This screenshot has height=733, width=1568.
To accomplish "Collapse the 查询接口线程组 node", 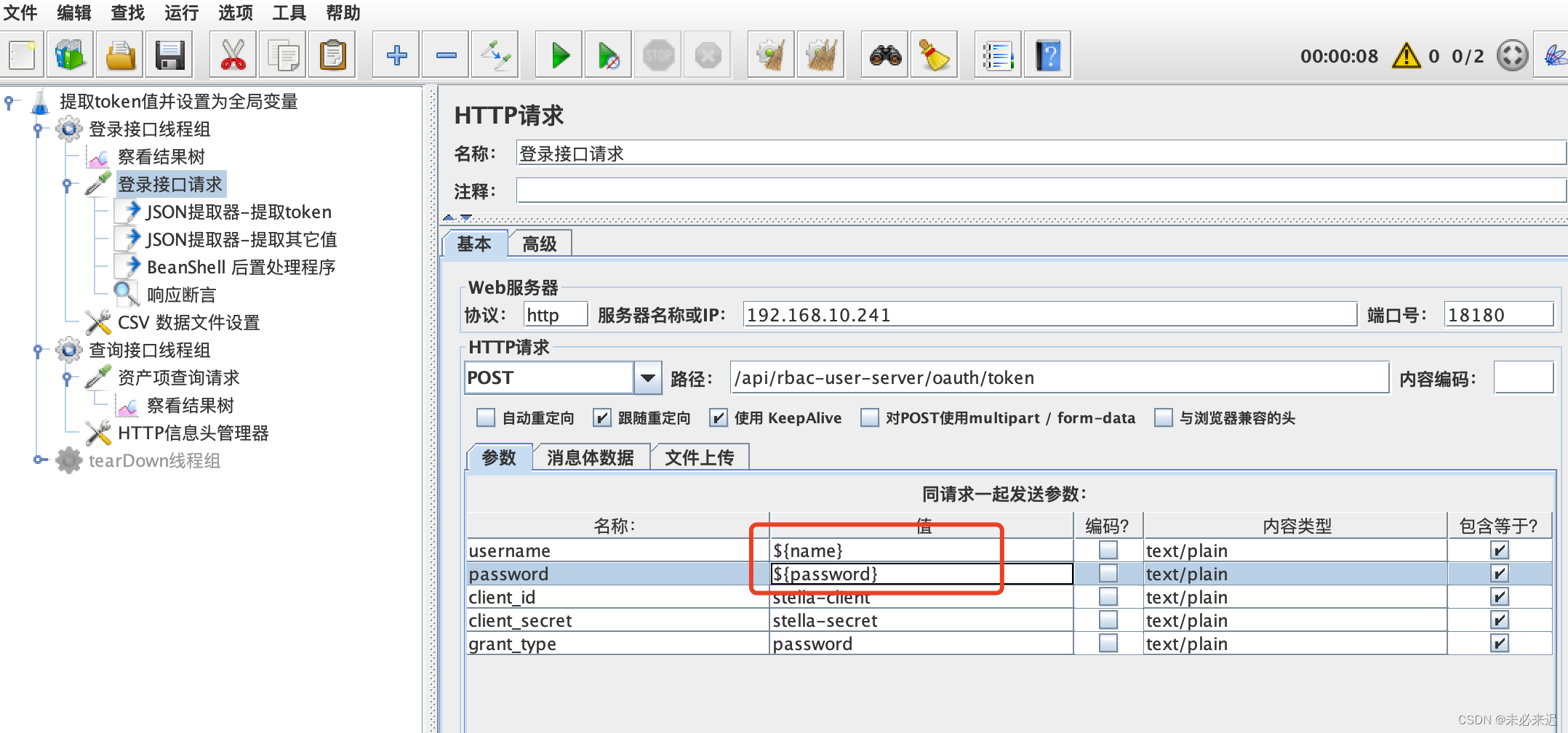I will tap(38, 350).
